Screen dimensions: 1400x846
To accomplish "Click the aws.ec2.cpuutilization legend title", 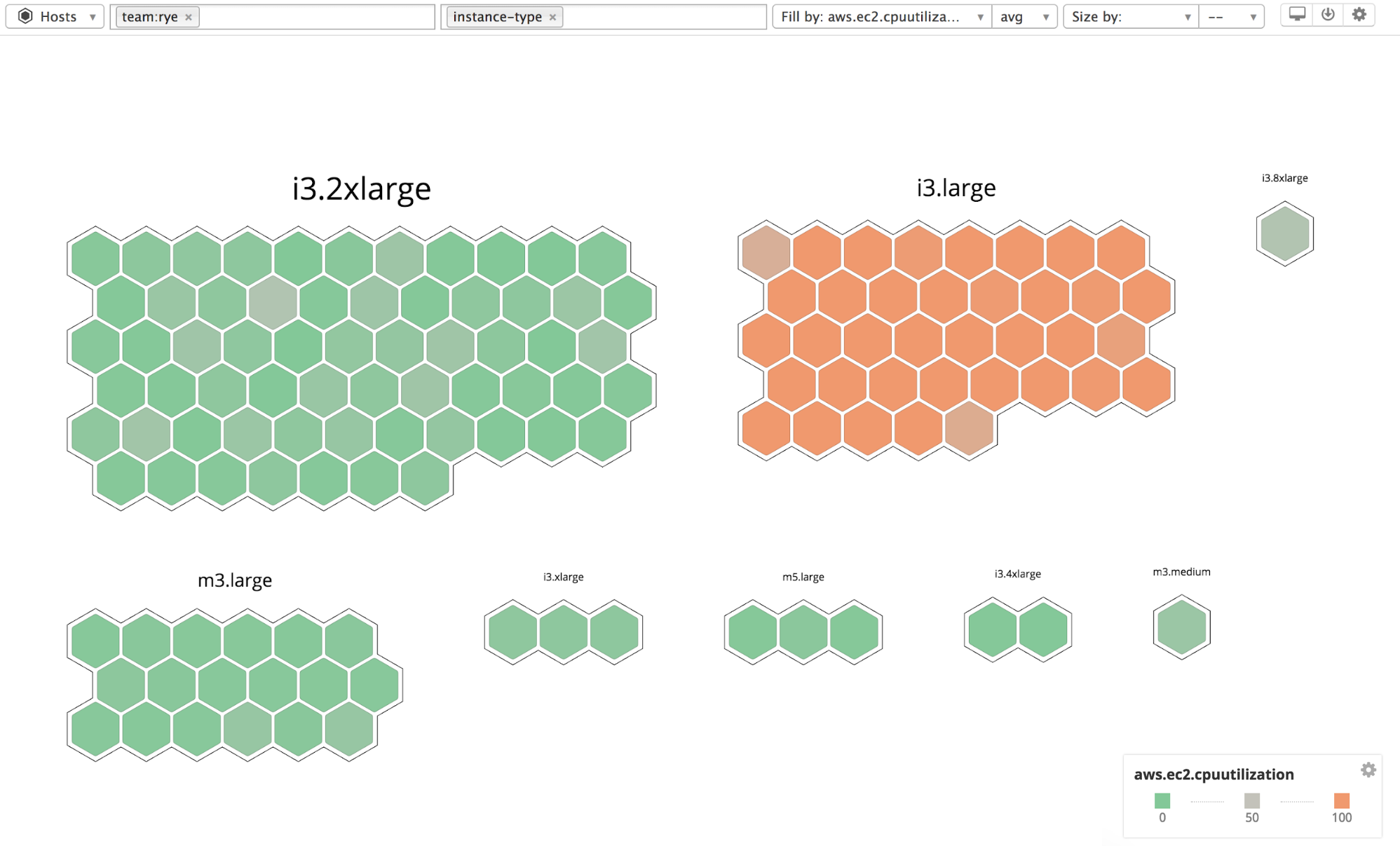I will 1213,774.
